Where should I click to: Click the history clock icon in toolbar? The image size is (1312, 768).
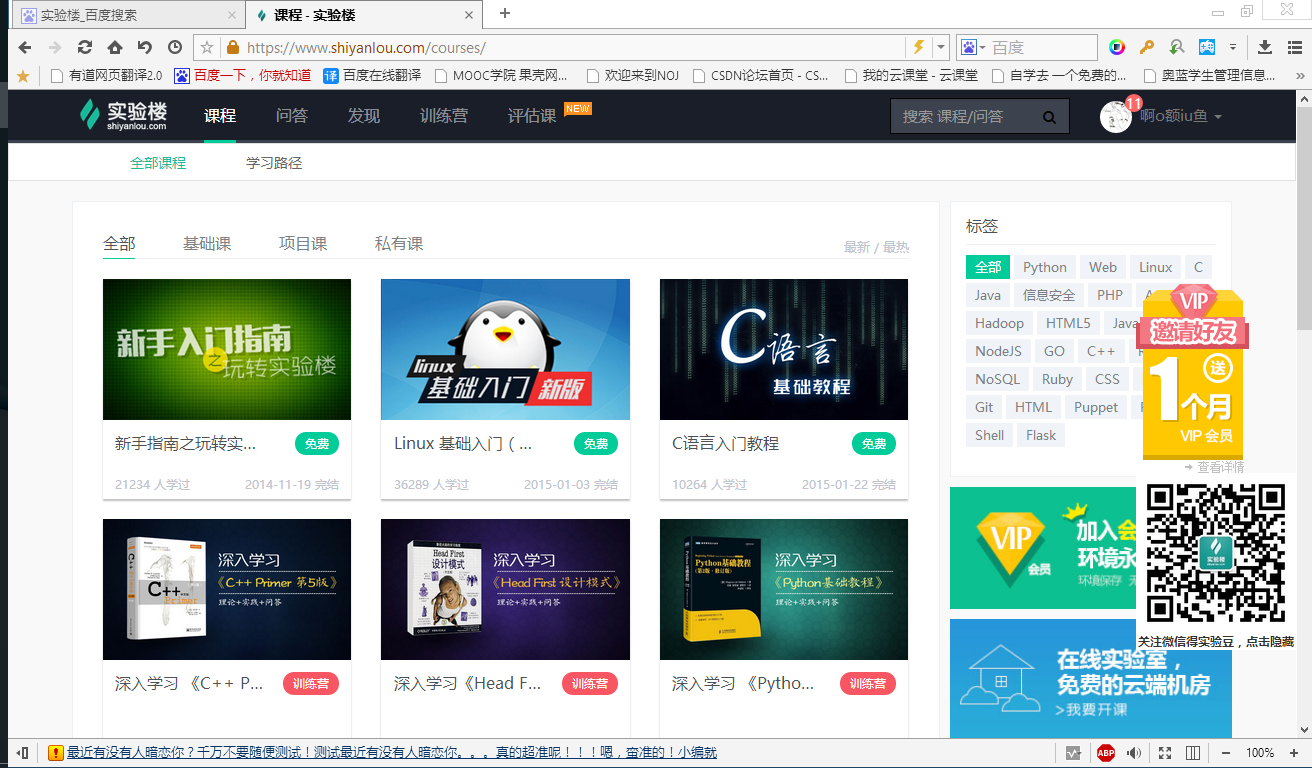click(175, 47)
